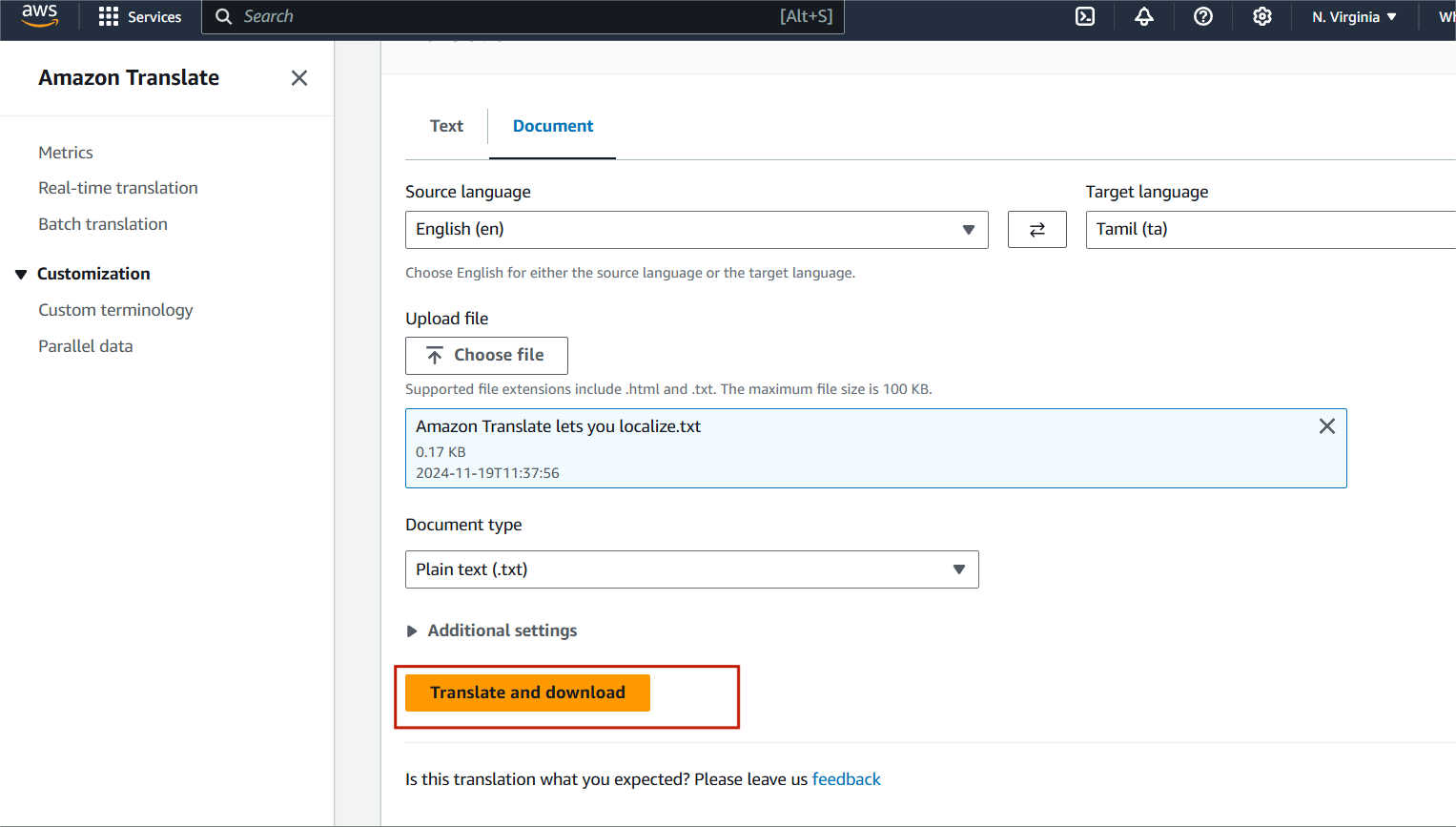Switch to the Text tab
This screenshot has width=1456, height=827.
[446, 126]
